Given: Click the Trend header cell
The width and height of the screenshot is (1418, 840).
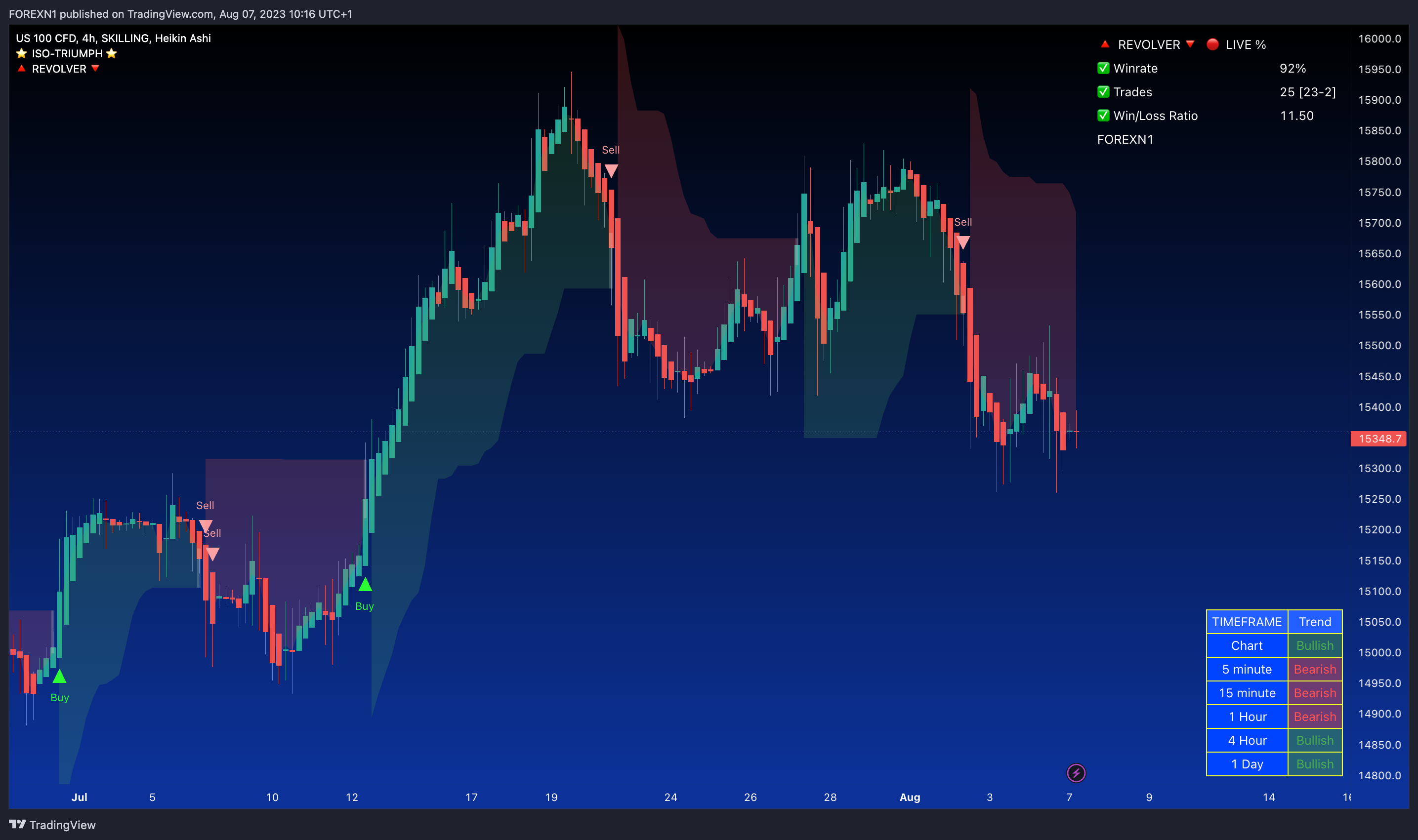Looking at the screenshot, I should [1315, 622].
